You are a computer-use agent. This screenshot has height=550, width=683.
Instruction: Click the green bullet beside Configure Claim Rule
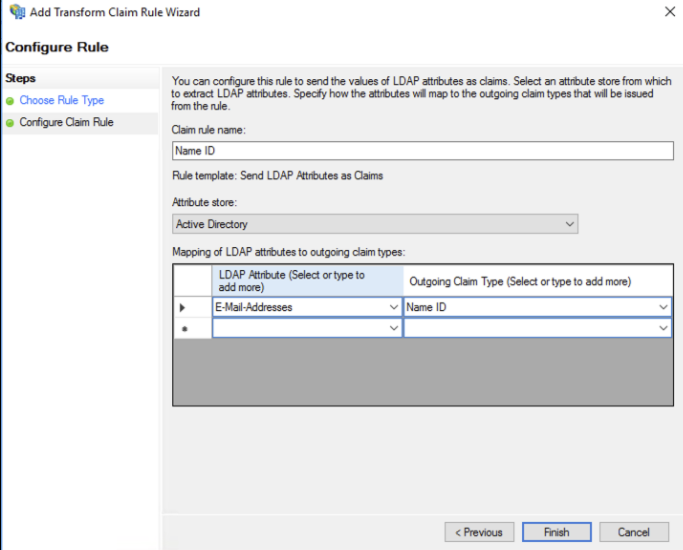coord(10,123)
